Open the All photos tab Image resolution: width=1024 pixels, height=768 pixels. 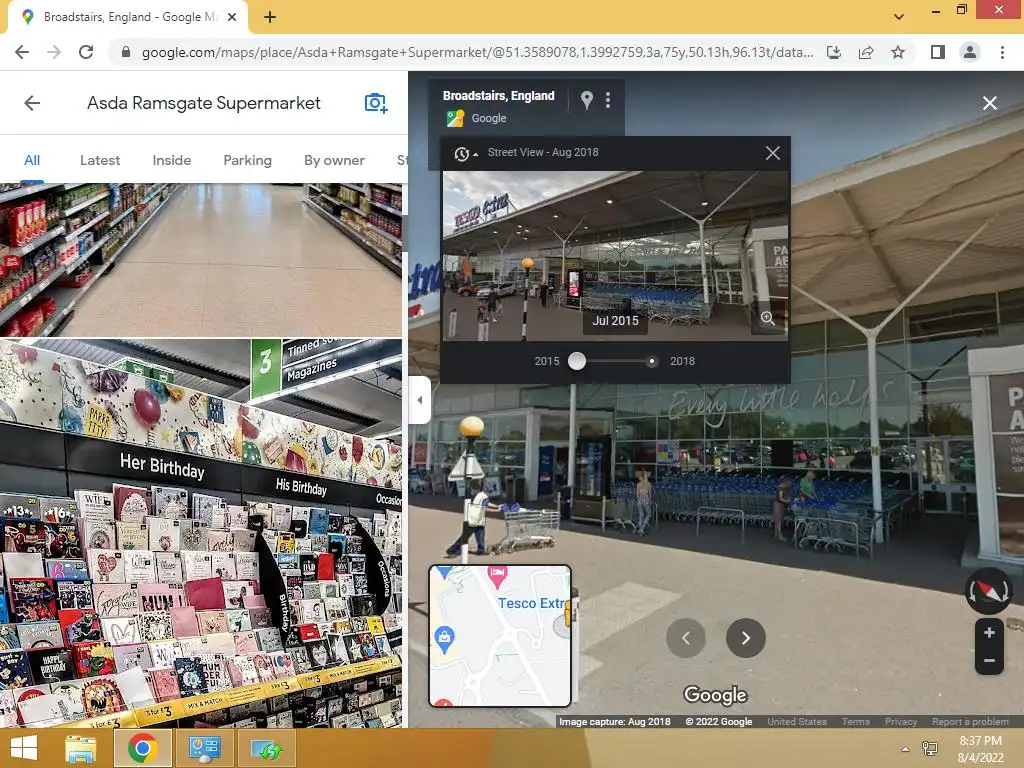click(32, 160)
